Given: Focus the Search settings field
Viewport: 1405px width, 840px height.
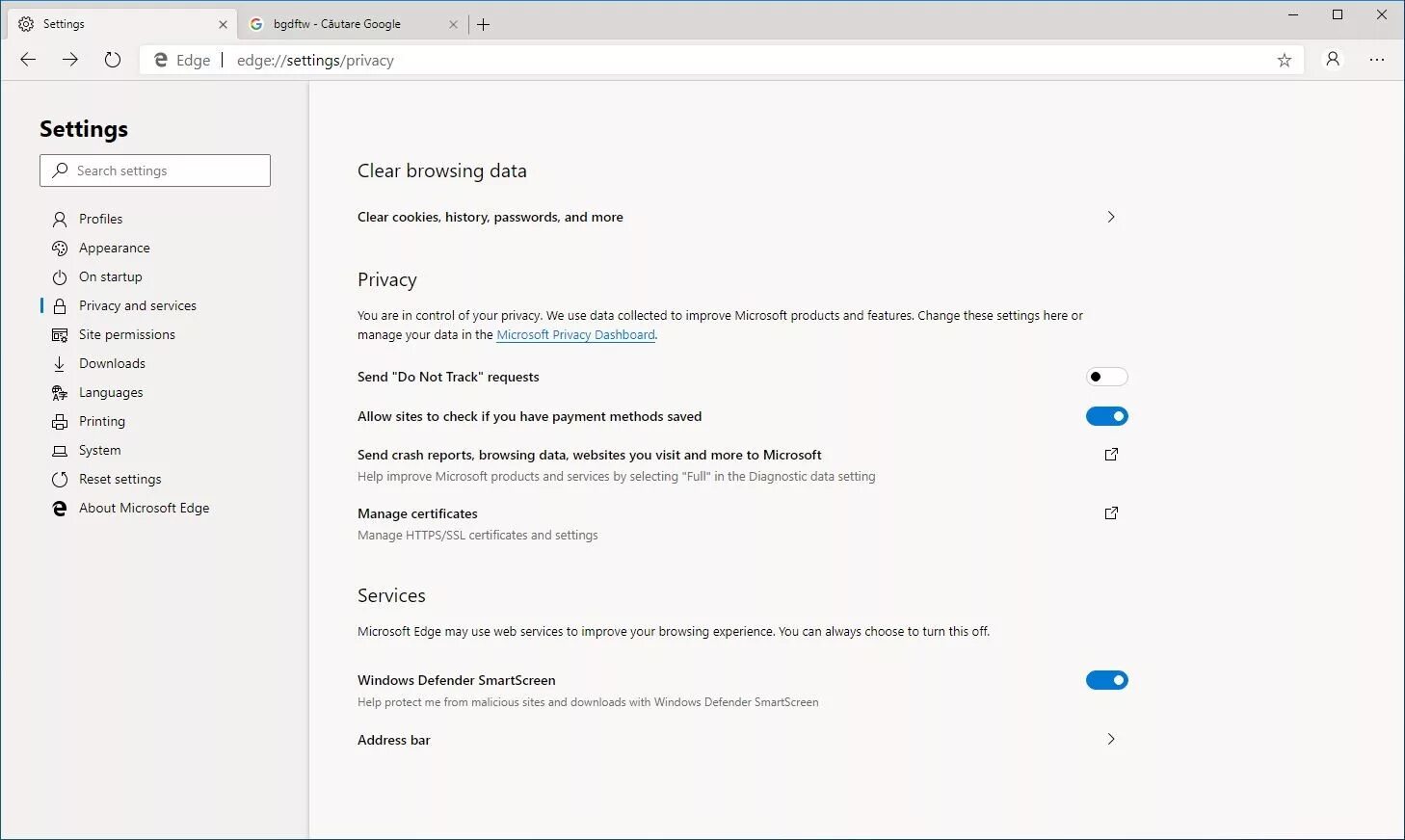Looking at the screenshot, I should point(155,171).
